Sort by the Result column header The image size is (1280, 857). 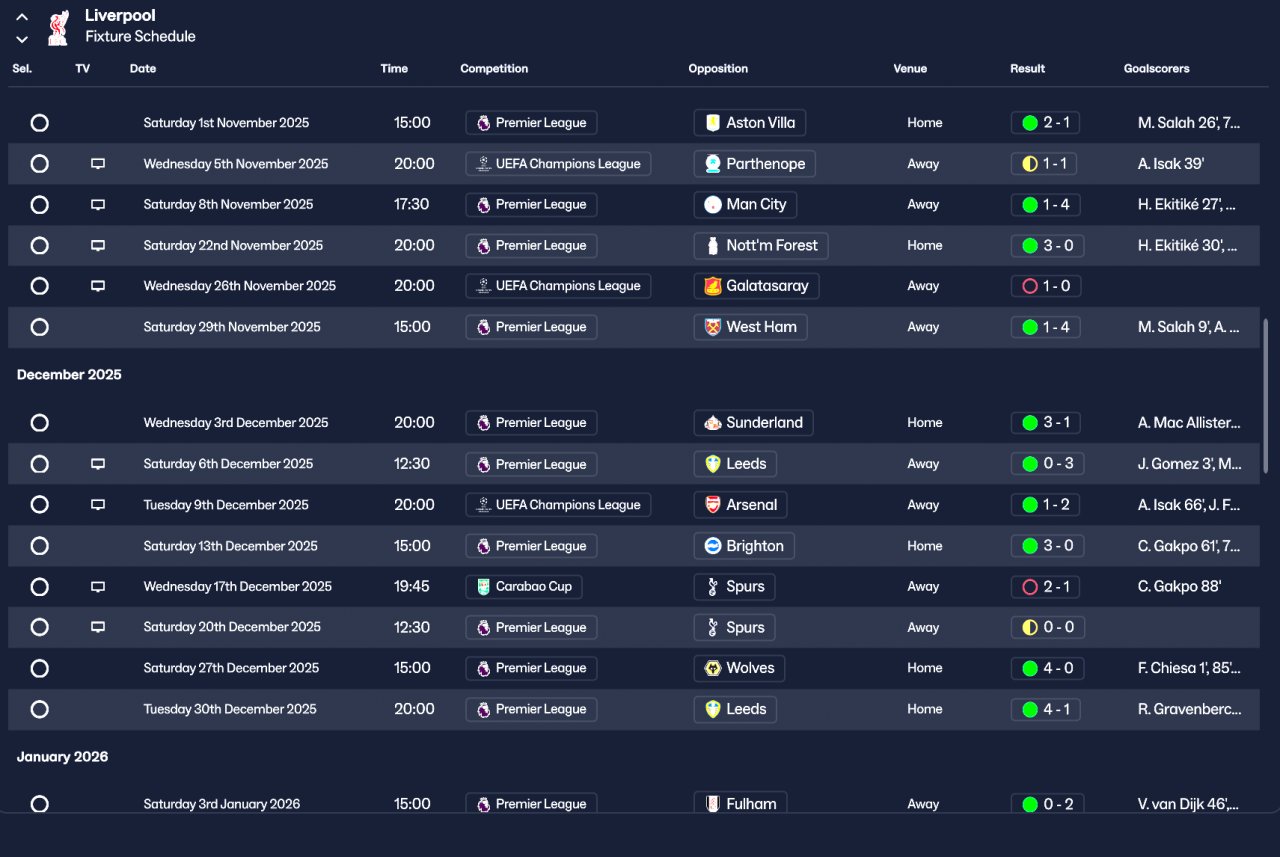(x=1027, y=69)
